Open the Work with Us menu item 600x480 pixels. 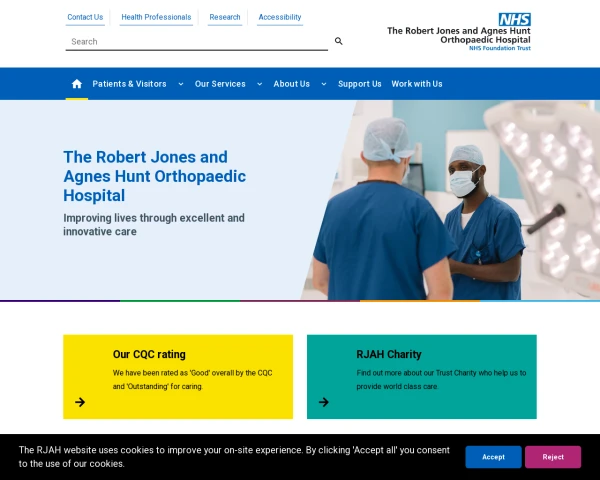(x=417, y=84)
